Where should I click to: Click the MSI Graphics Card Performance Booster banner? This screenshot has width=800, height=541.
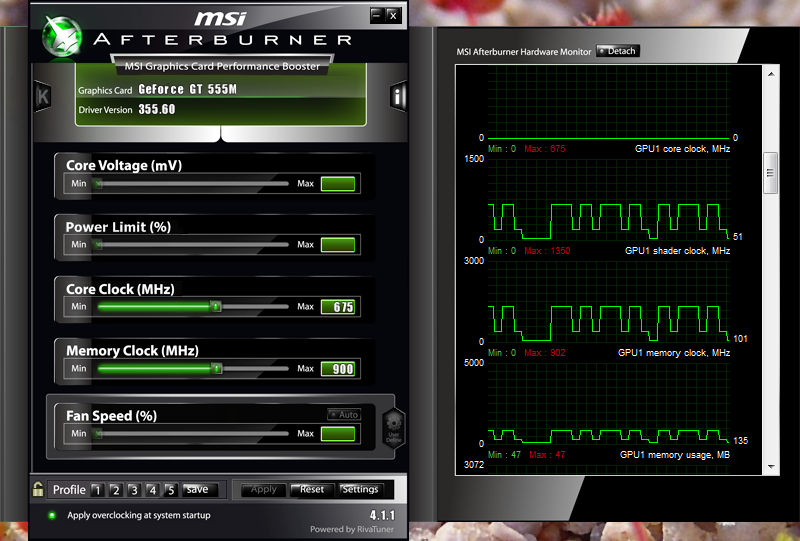click(x=222, y=66)
